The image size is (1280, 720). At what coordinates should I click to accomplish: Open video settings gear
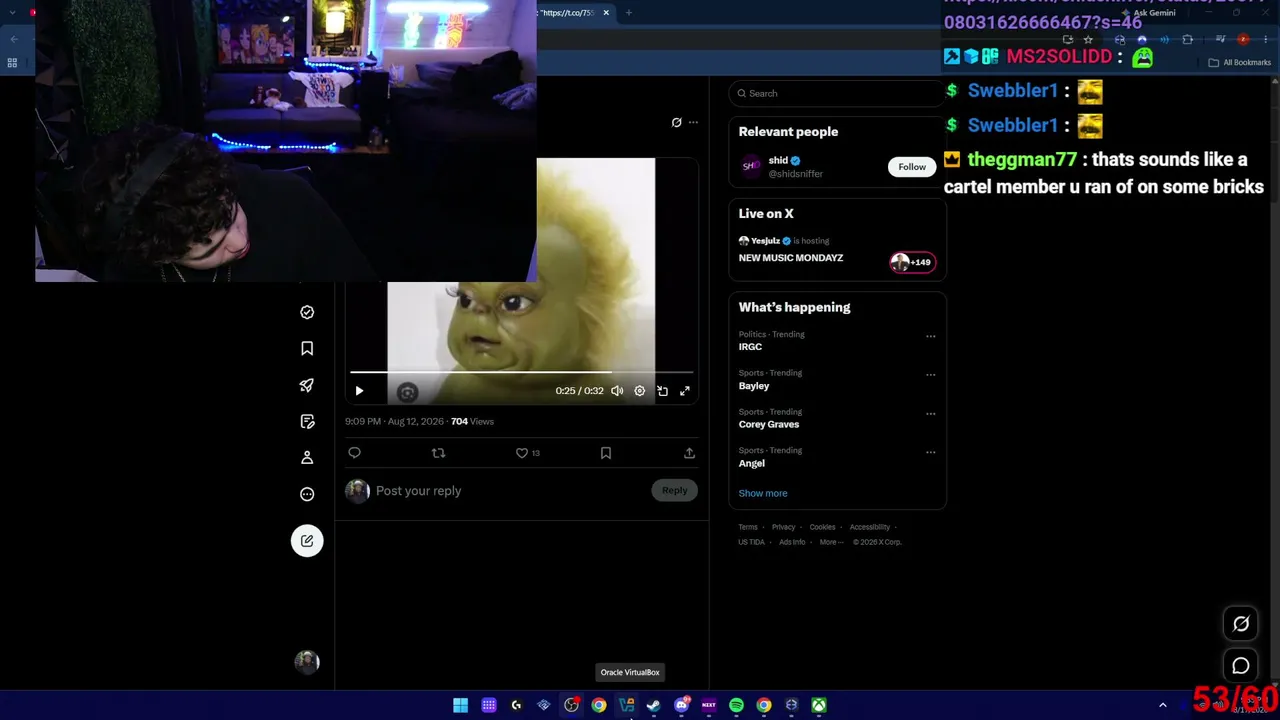pyautogui.click(x=640, y=391)
